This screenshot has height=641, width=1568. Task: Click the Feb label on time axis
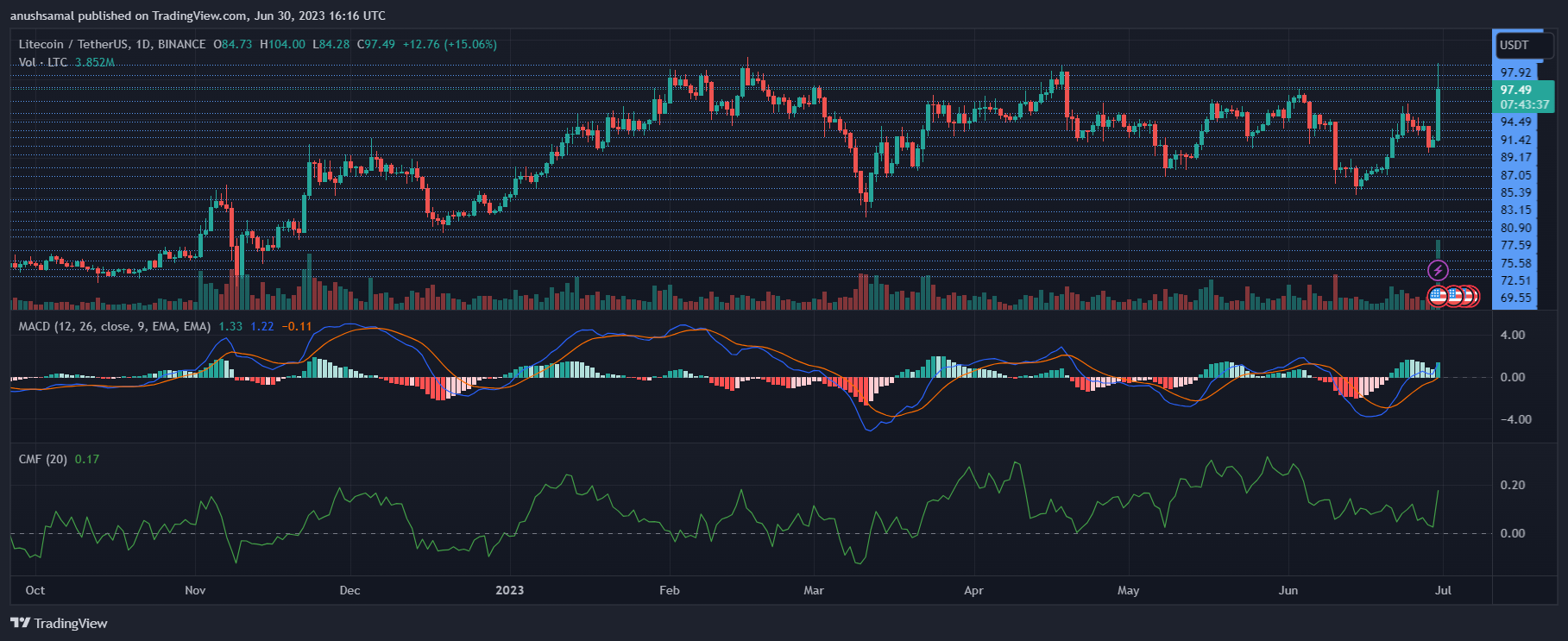[669, 590]
